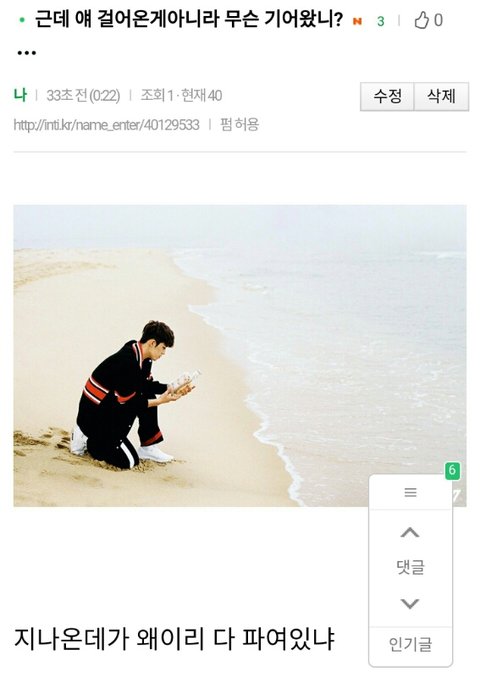Viewport: 480px width, 677px height.
Task: Go to comments via 댓글 in floating panel
Action: point(411,567)
